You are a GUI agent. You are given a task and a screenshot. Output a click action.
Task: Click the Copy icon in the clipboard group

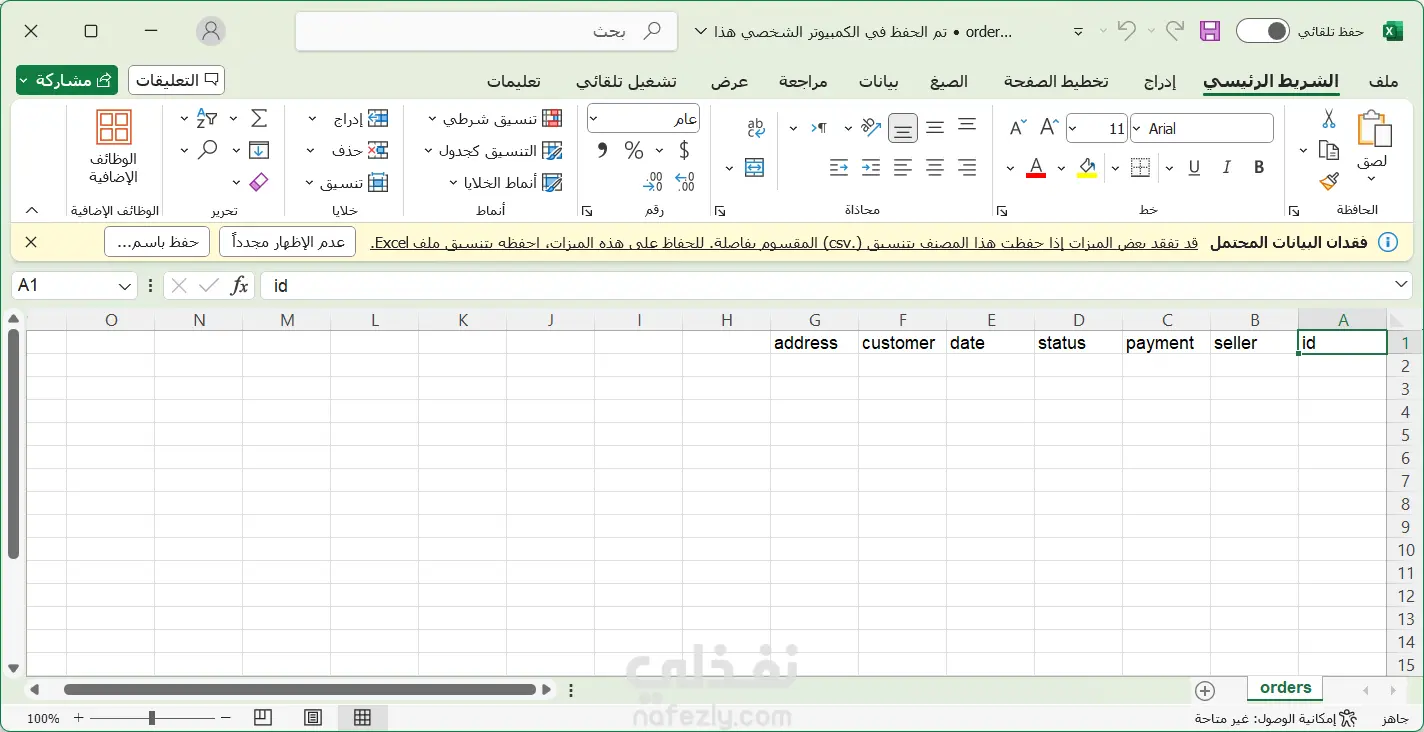point(1328,150)
